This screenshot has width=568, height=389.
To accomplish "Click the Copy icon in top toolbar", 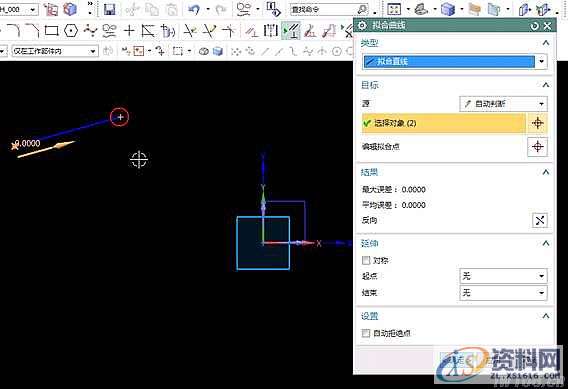I will [151, 9].
